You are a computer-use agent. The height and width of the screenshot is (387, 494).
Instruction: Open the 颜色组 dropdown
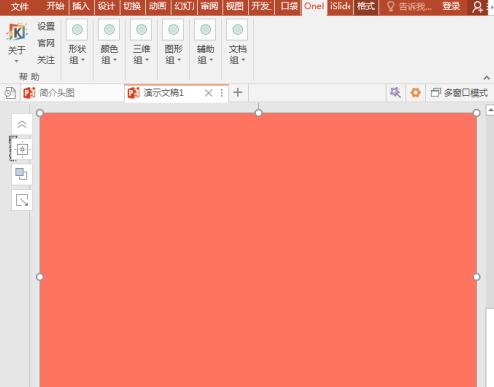[x=109, y=42]
